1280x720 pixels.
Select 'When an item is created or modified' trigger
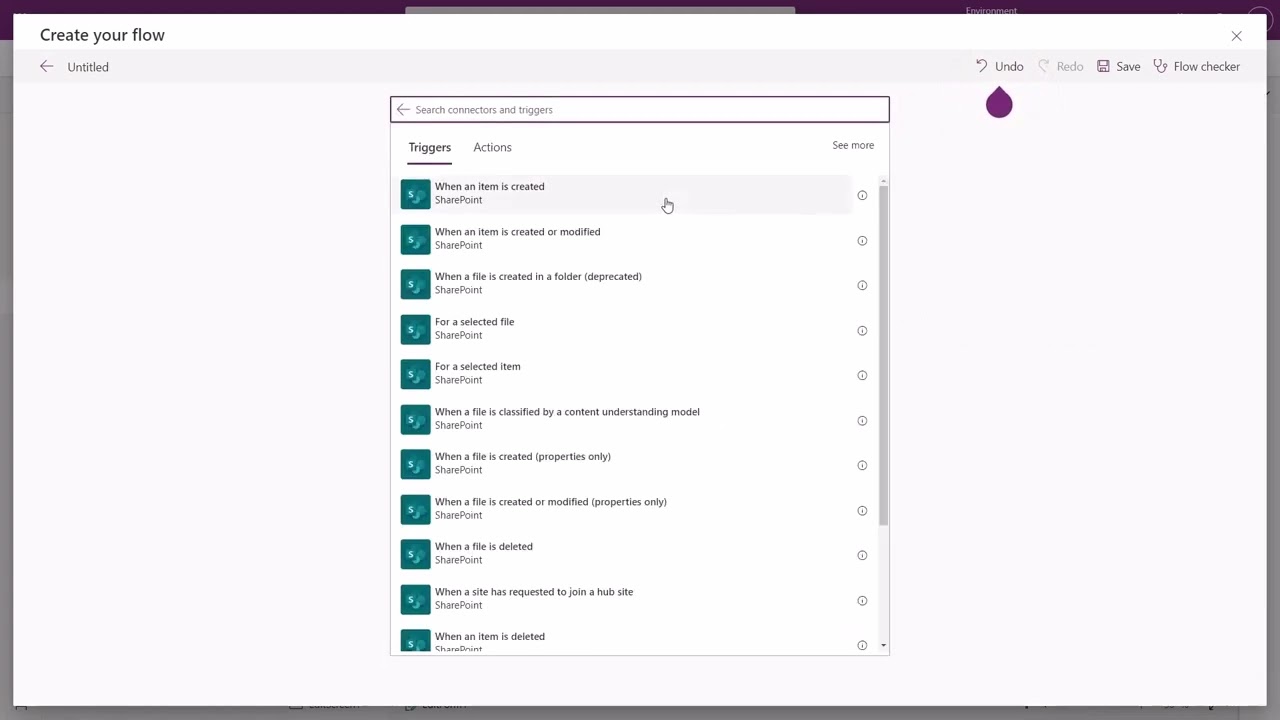click(625, 239)
